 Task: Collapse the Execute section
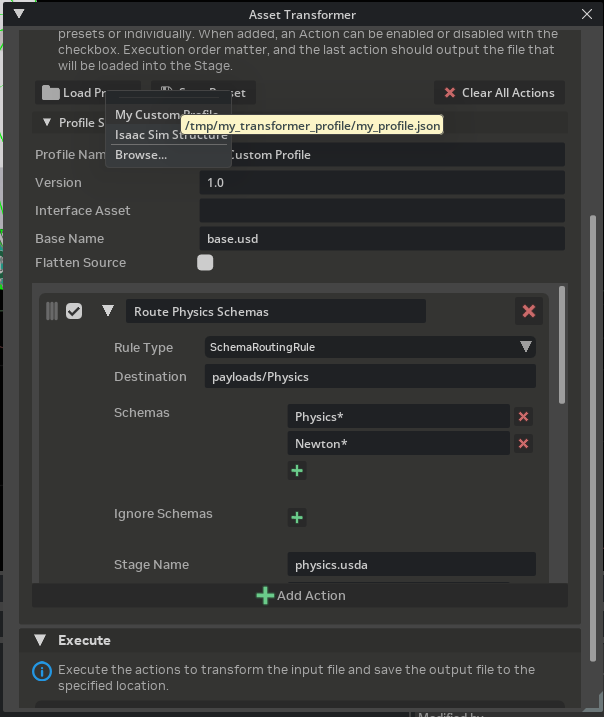(41, 640)
